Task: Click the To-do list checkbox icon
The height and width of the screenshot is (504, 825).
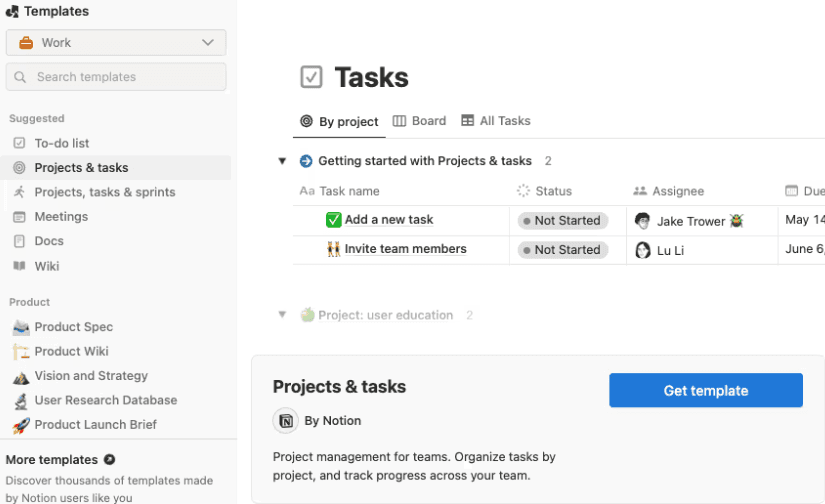Action: (x=19, y=143)
